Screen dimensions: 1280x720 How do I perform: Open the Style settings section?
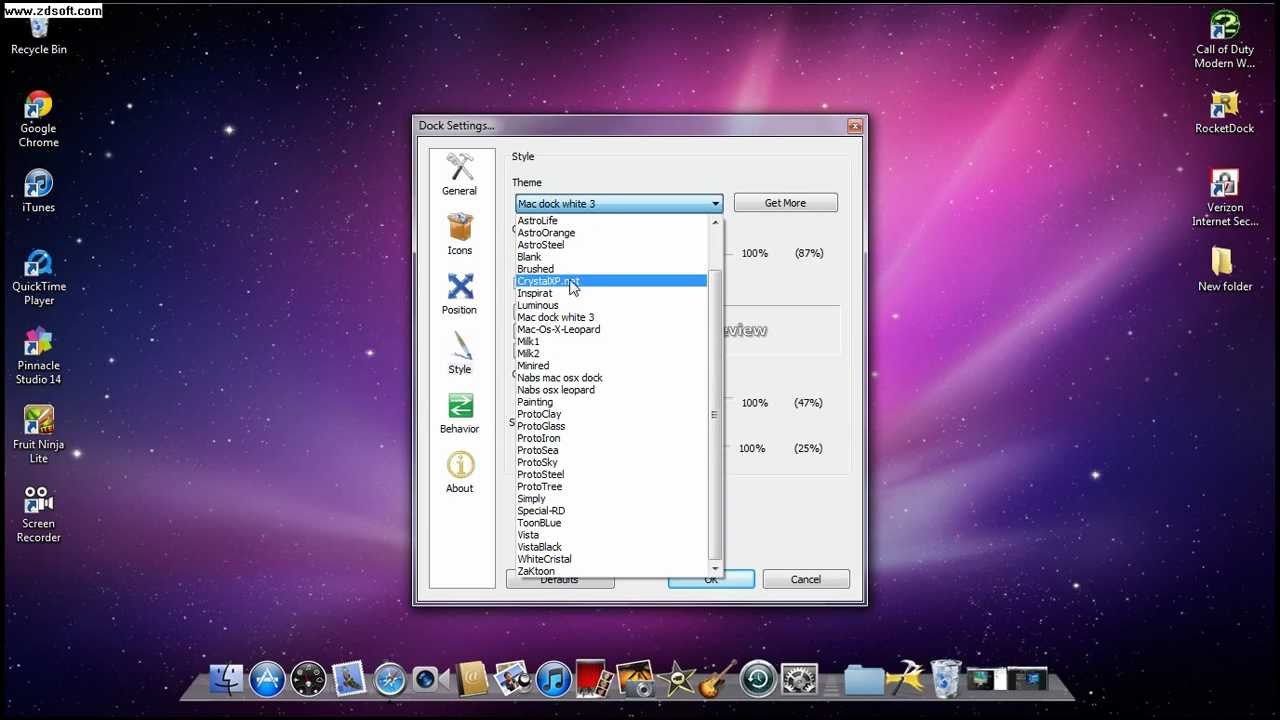tap(460, 353)
